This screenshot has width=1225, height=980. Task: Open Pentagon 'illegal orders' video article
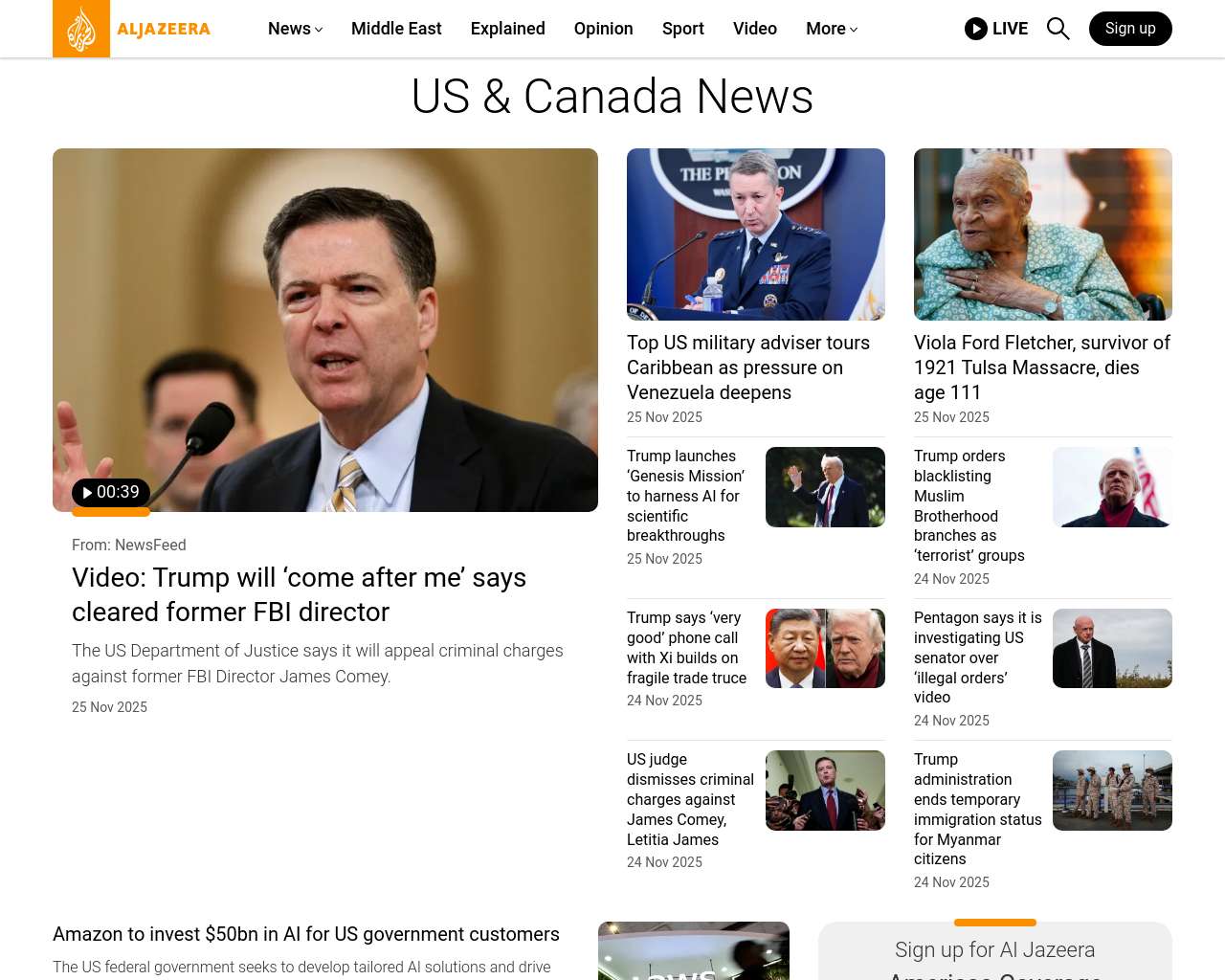[x=977, y=657]
